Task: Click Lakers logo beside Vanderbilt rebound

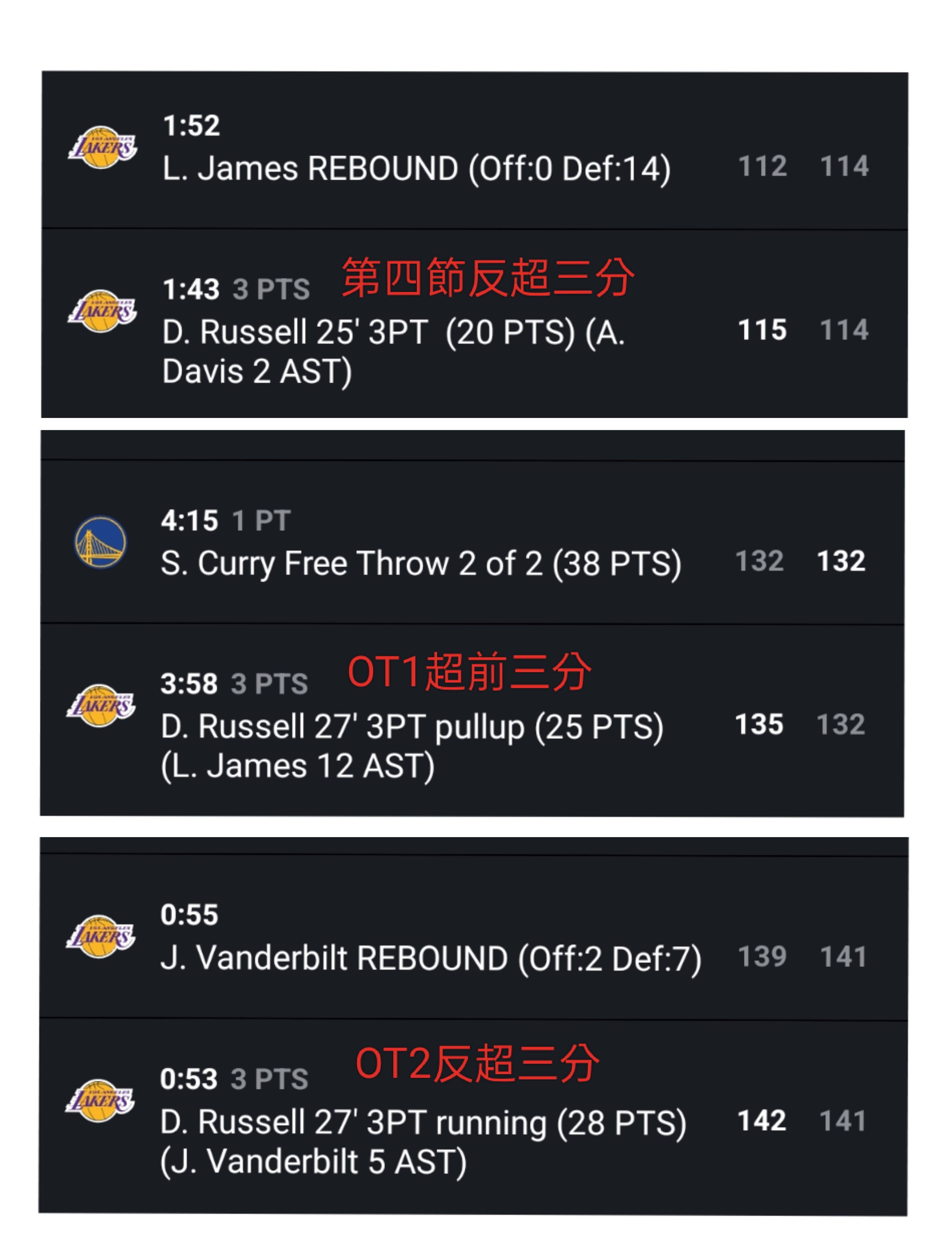Action: pyautogui.click(x=101, y=936)
